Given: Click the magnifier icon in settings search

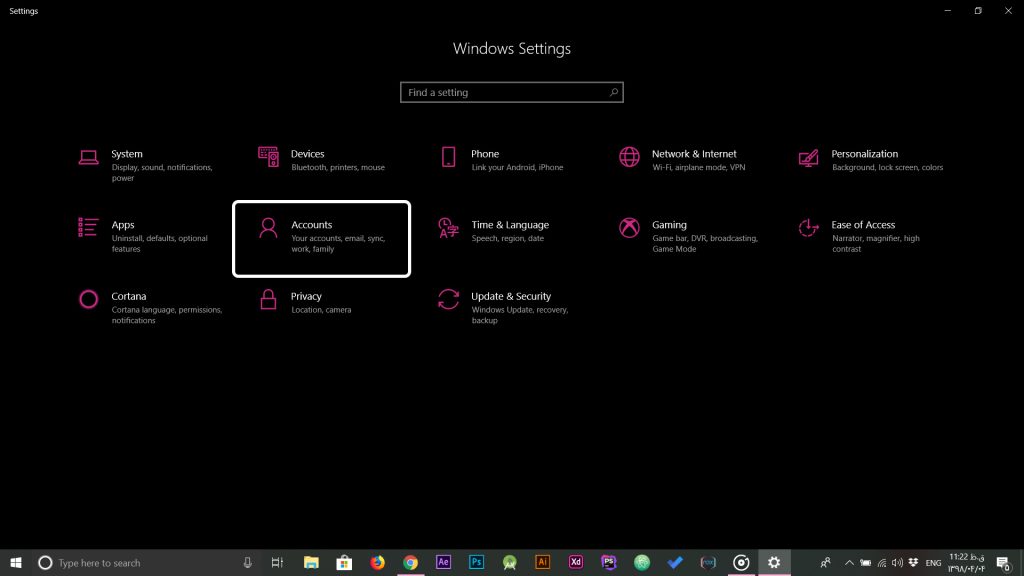Looking at the screenshot, I should point(614,92).
